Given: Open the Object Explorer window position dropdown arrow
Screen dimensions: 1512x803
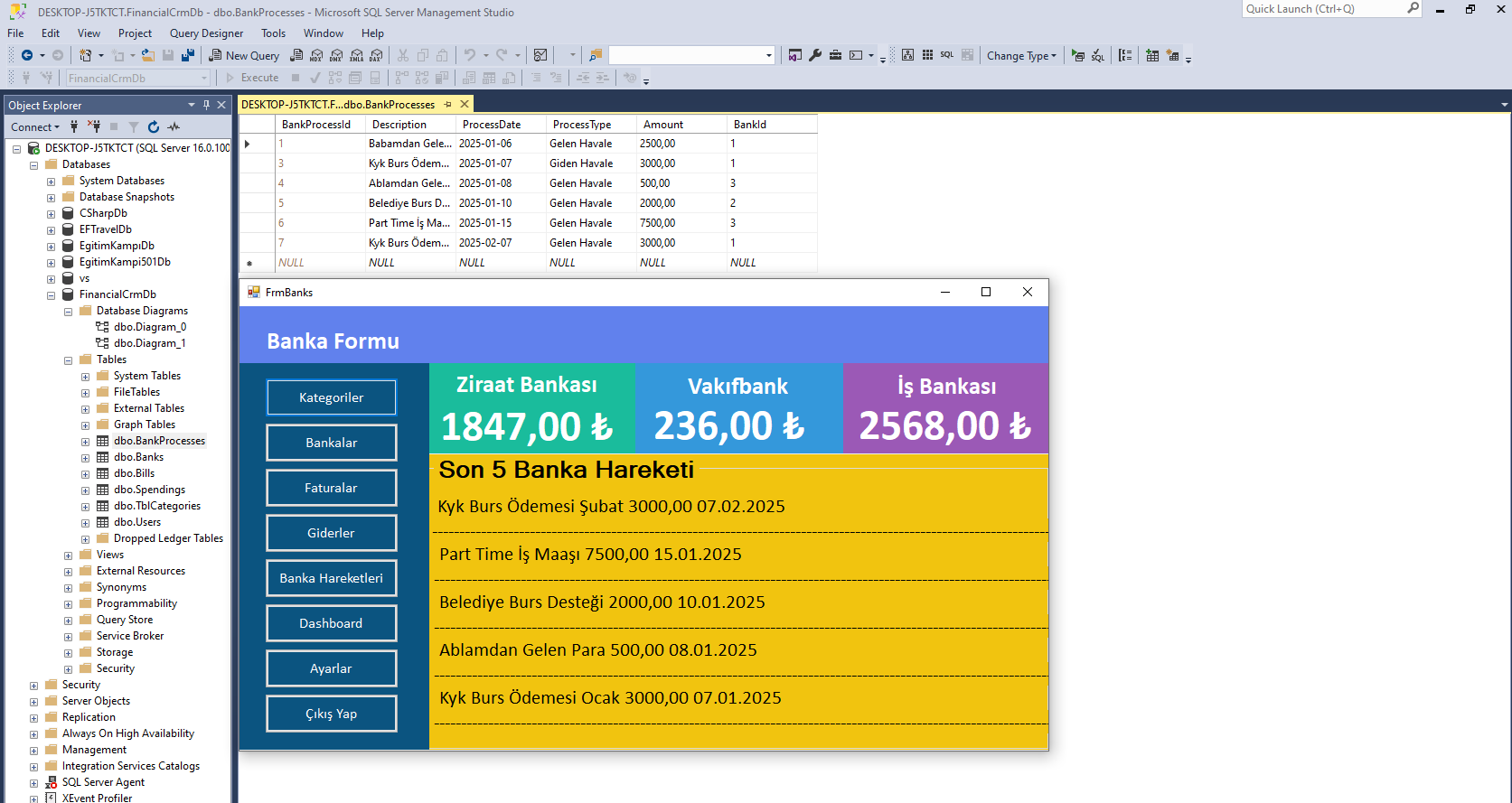Looking at the screenshot, I should (x=192, y=105).
